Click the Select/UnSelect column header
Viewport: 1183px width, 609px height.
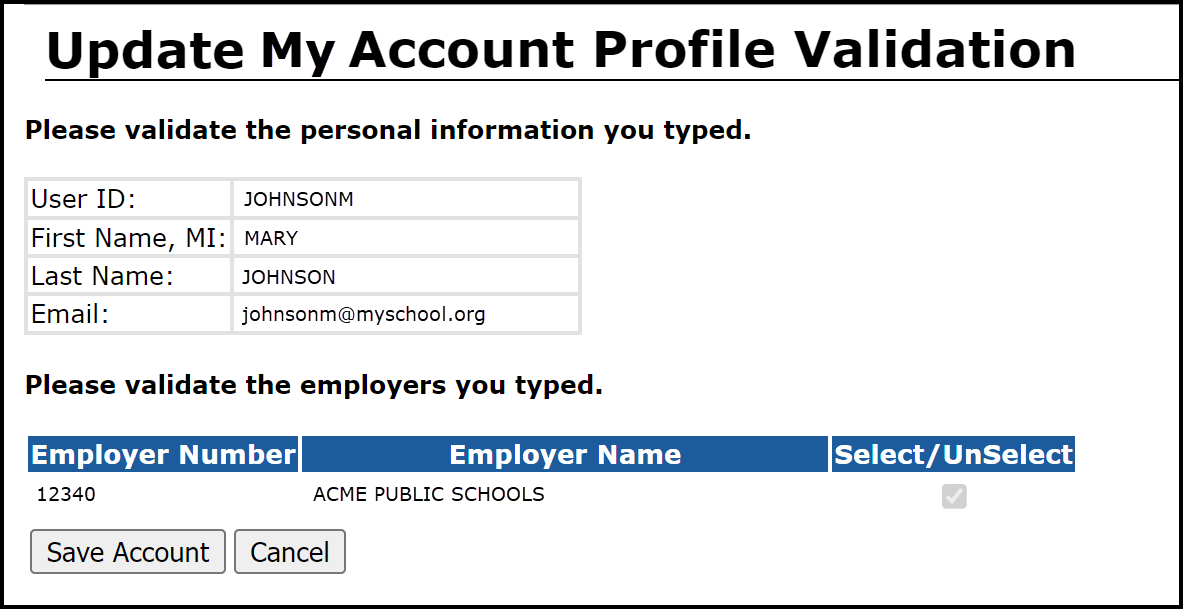click(x=953, y=455)
